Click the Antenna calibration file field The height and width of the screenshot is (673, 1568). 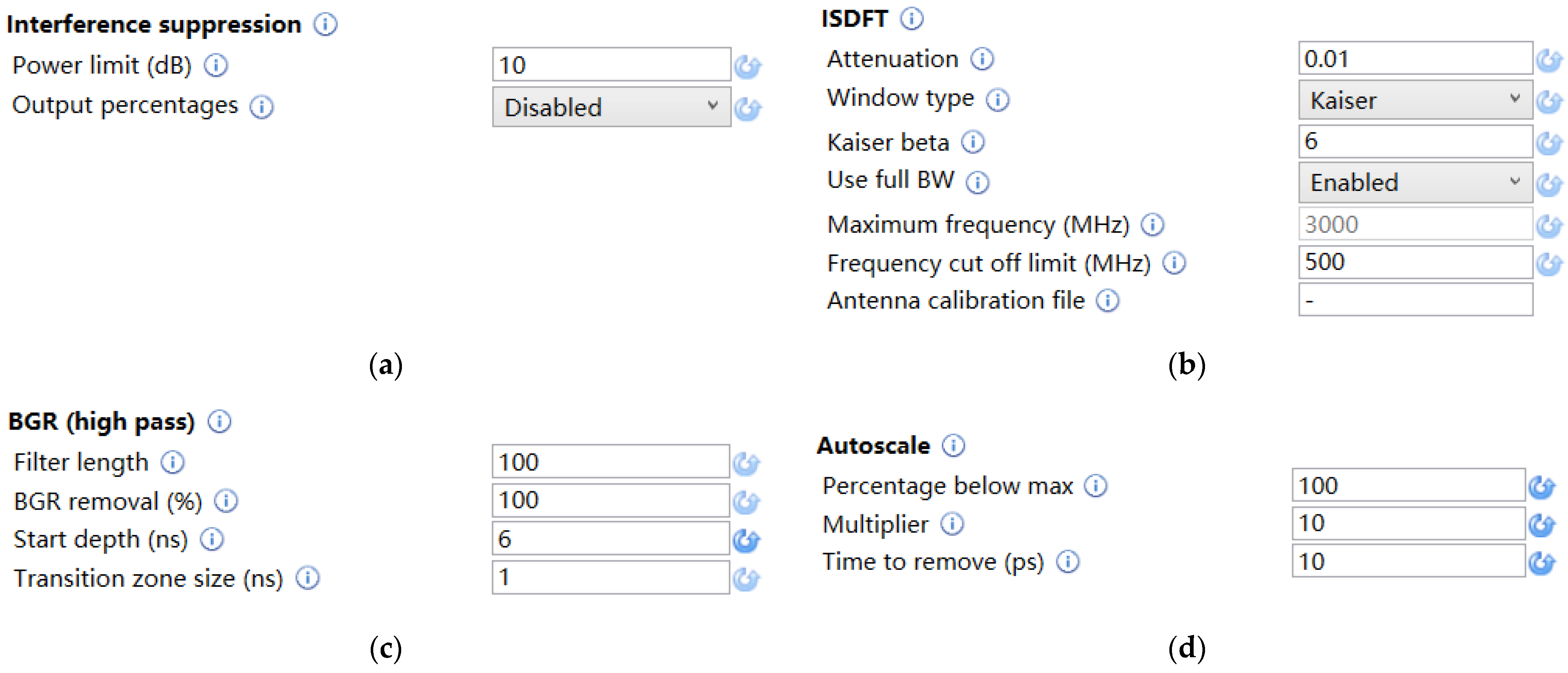click(x=1414, y=300)
